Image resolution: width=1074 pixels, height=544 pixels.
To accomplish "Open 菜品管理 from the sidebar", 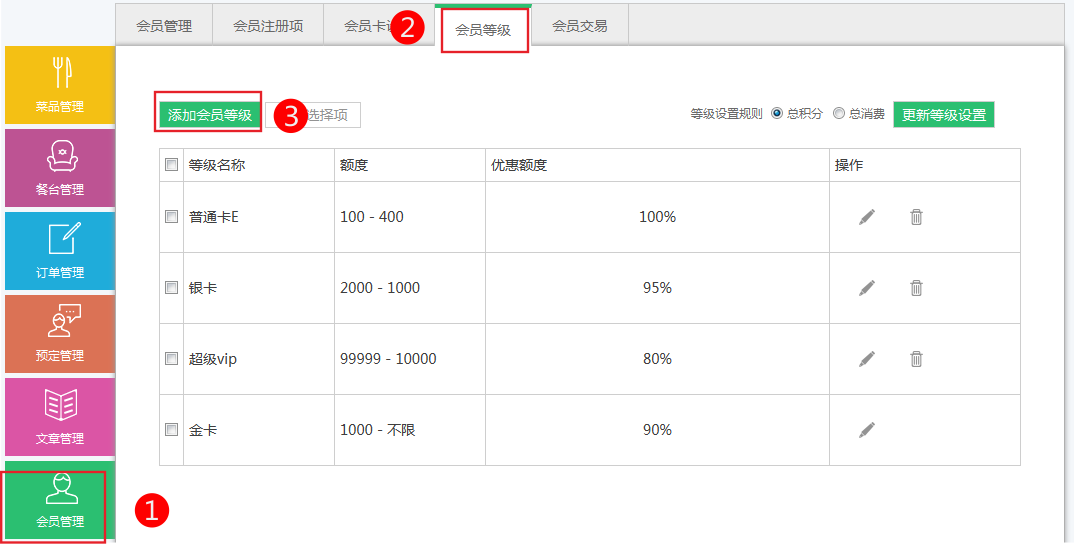I will pyautogui.click(x=59, y=85).
